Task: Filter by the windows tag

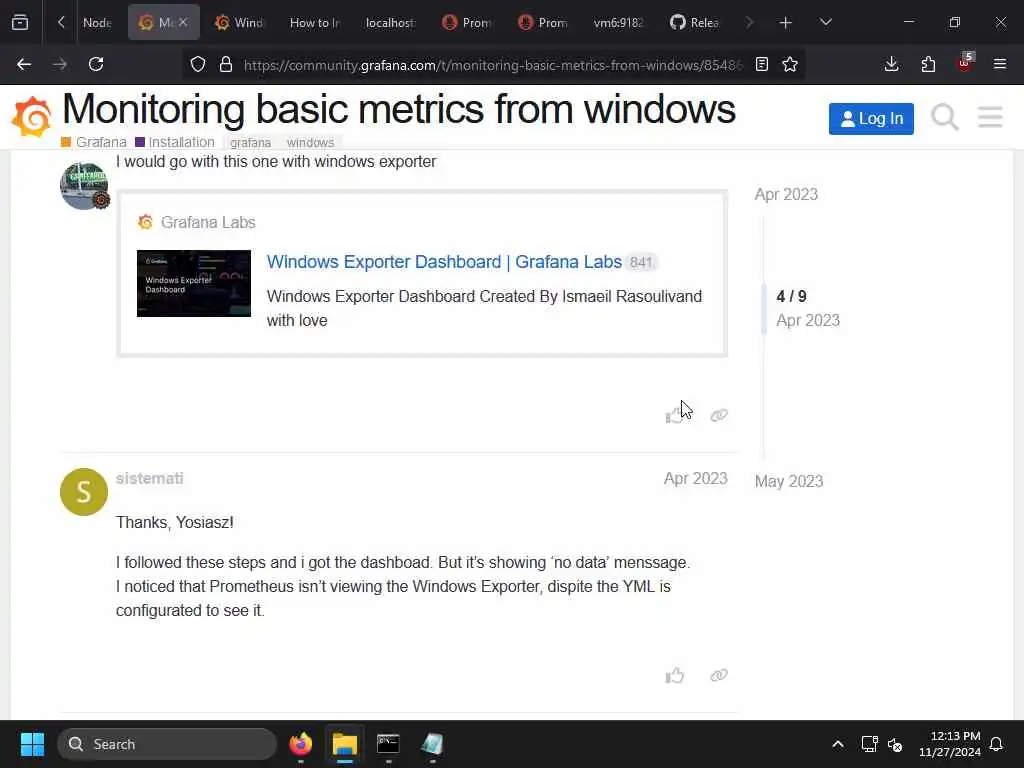Action: (310, 142)
